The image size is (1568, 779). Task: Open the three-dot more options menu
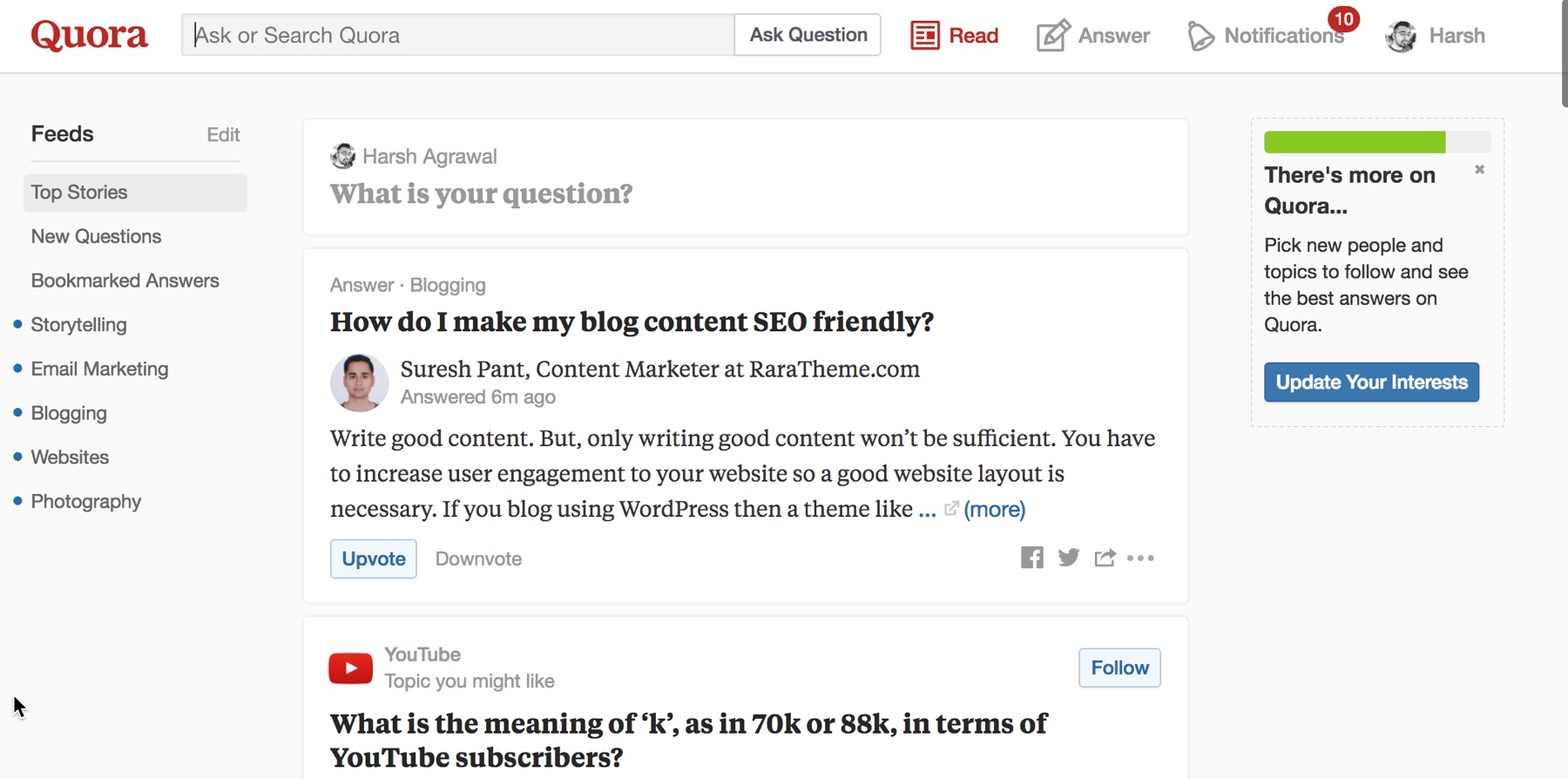point(1140,558)
